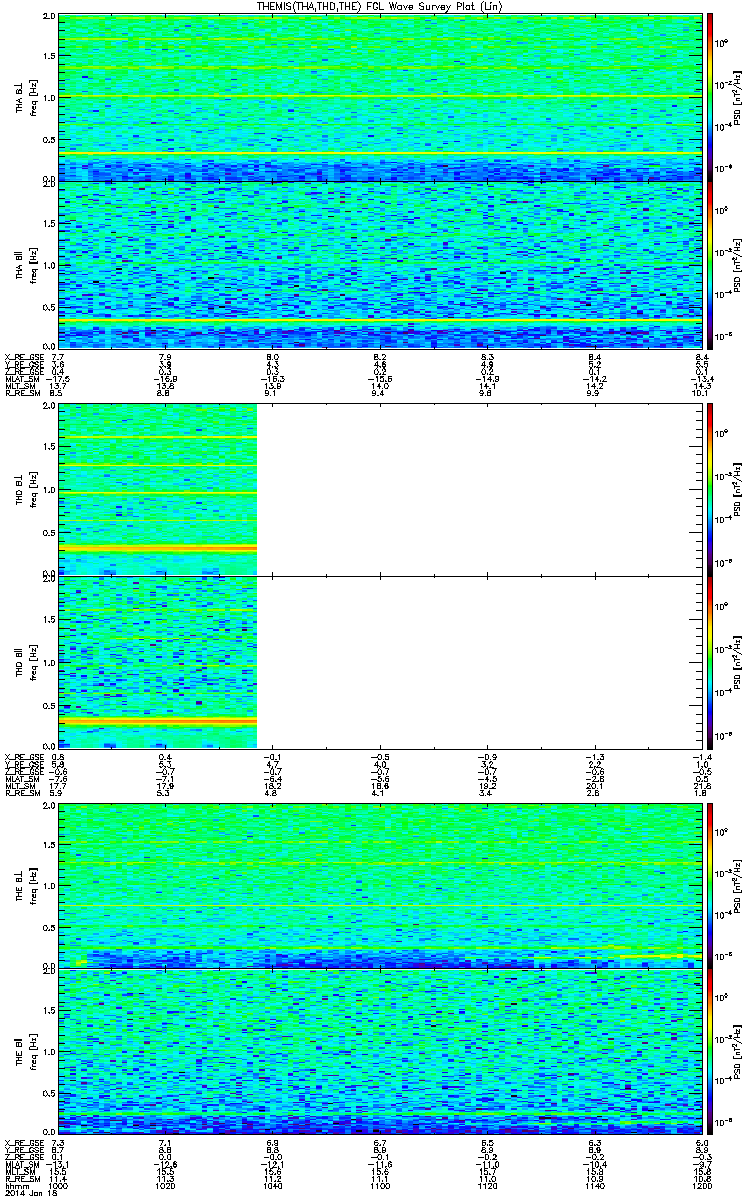Select the THE BII spectrogram panel
Viewport: 750px width, 1200px height.
[379, 1051]
